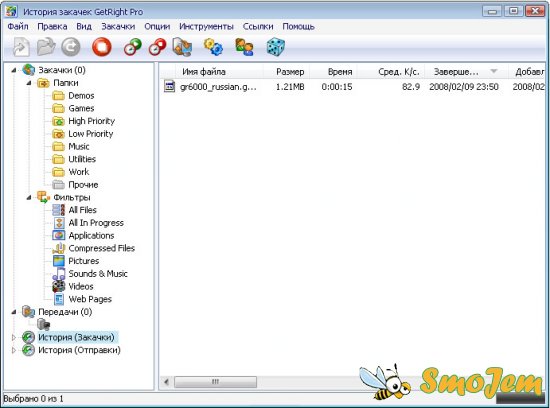Screen dimensions: 550x408
Task: Click the sort arrow on Заверше... column
Action: click(494, 71)
